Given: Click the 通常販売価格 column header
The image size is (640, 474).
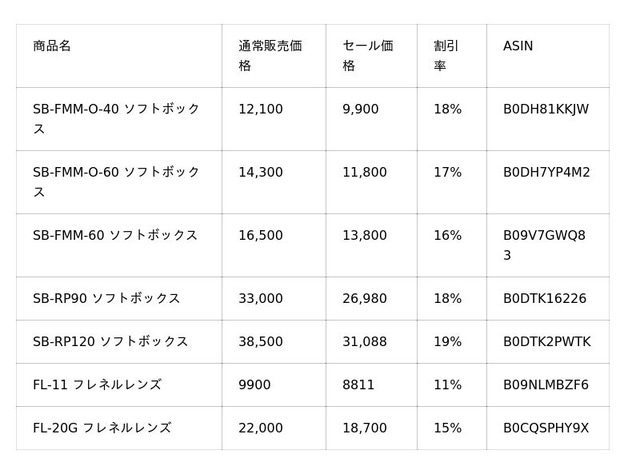Looking at the screenshot, I should [270, 55].
